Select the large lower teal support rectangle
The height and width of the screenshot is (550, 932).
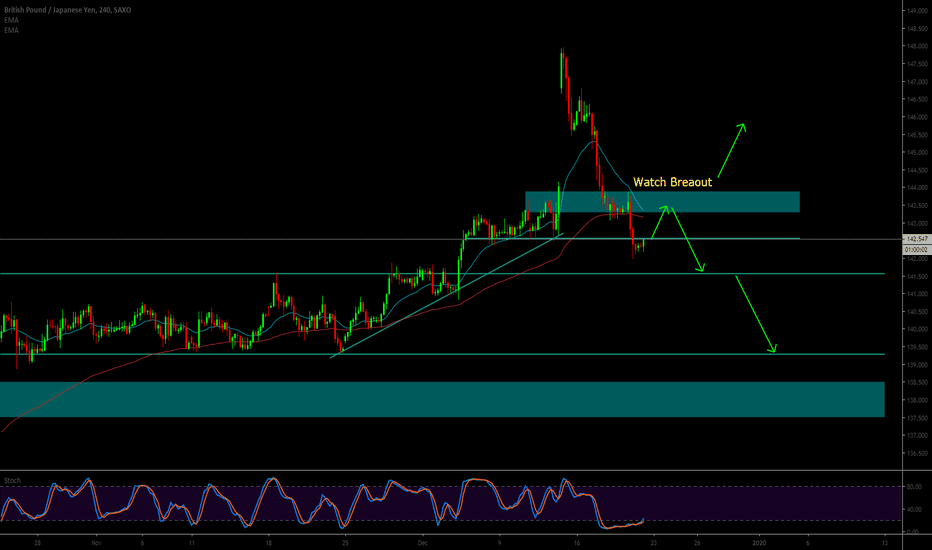tap(440, 399)
